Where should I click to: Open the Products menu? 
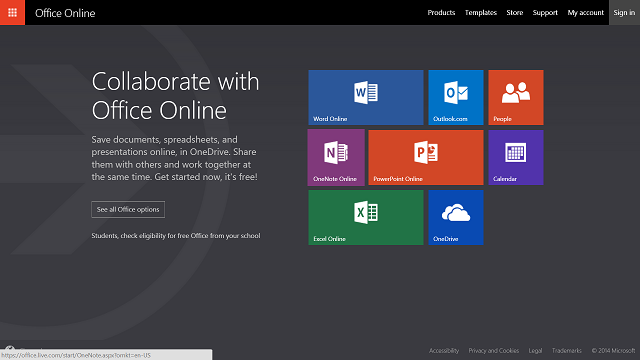441,13
